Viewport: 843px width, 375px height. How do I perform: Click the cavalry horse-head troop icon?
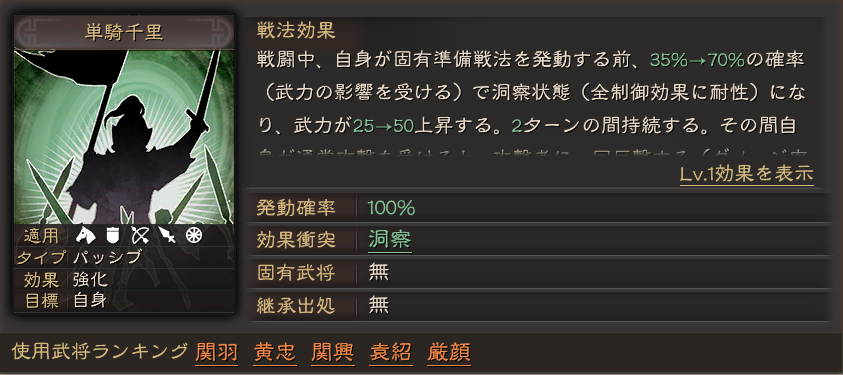[x=85, y=235]
